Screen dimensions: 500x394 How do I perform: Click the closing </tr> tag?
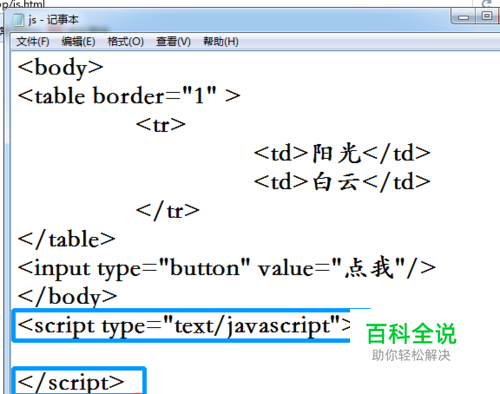[168, 211]
